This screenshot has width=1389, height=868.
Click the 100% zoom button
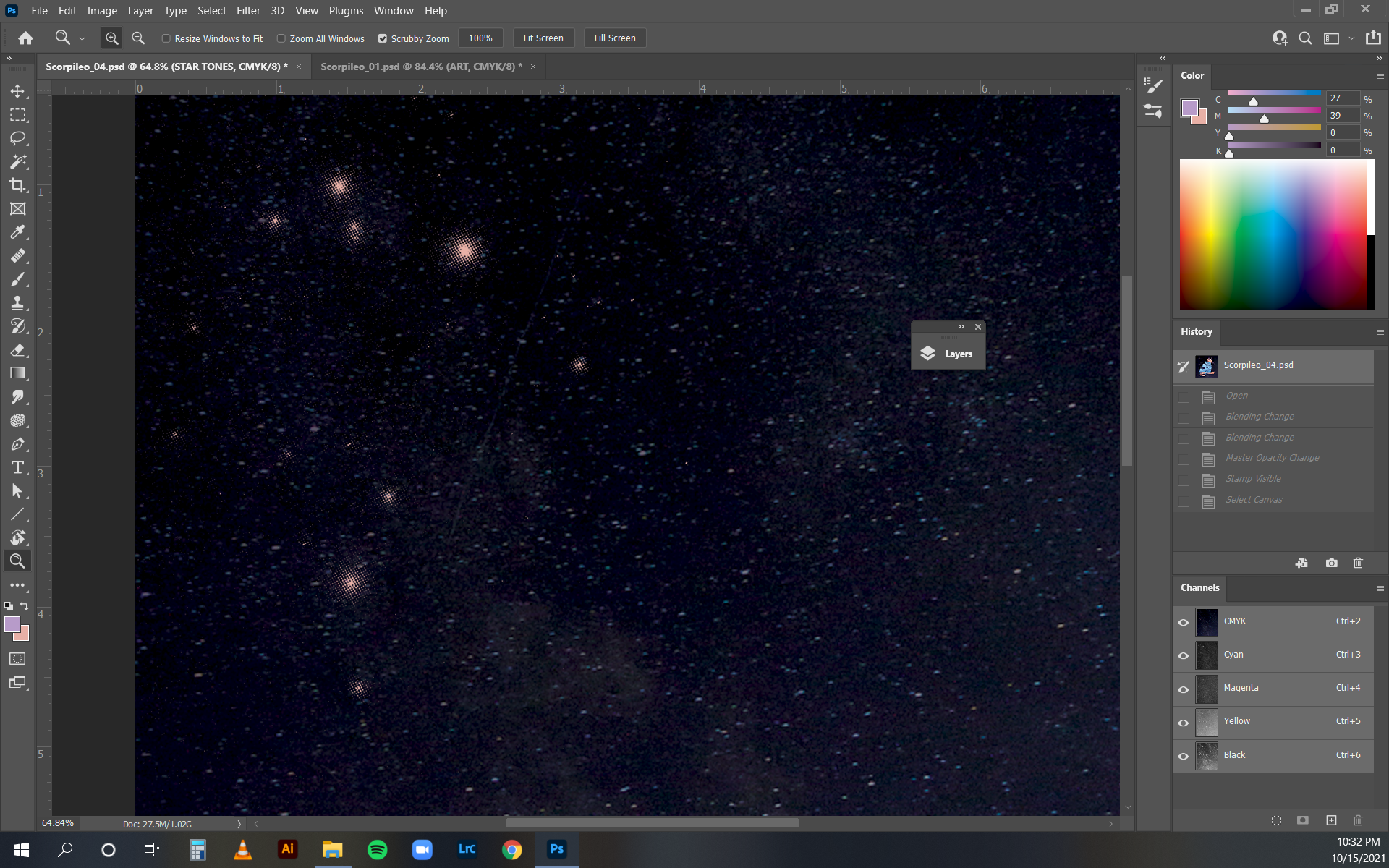480,38
